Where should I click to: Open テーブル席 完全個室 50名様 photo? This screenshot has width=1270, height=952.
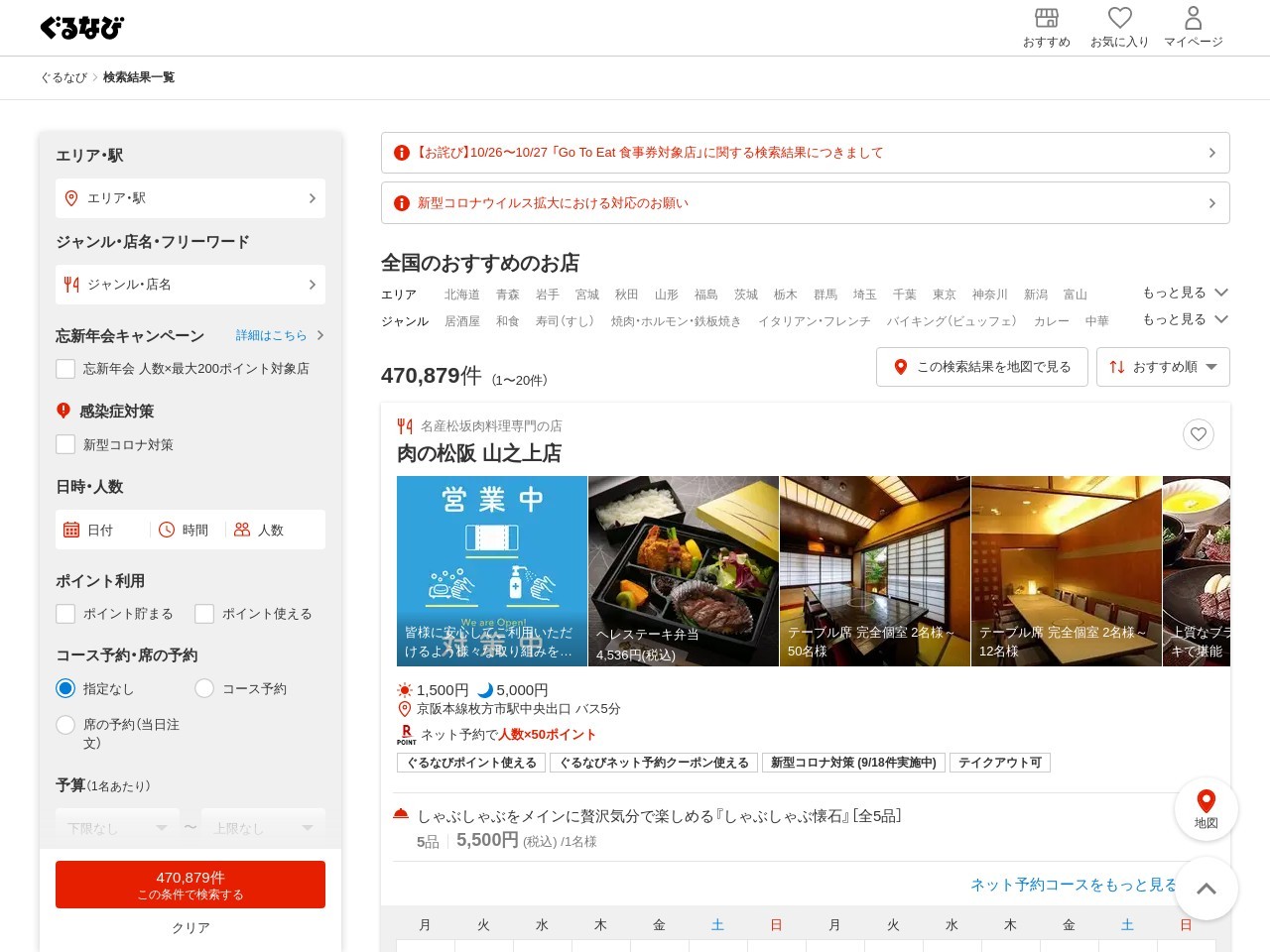[875, 571]
